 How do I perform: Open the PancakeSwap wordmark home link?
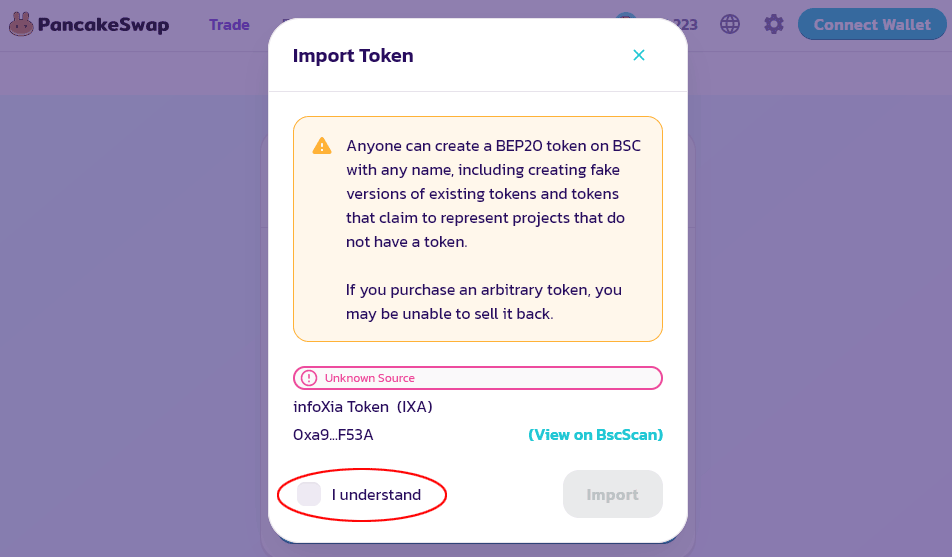click(x=103, y=25)
